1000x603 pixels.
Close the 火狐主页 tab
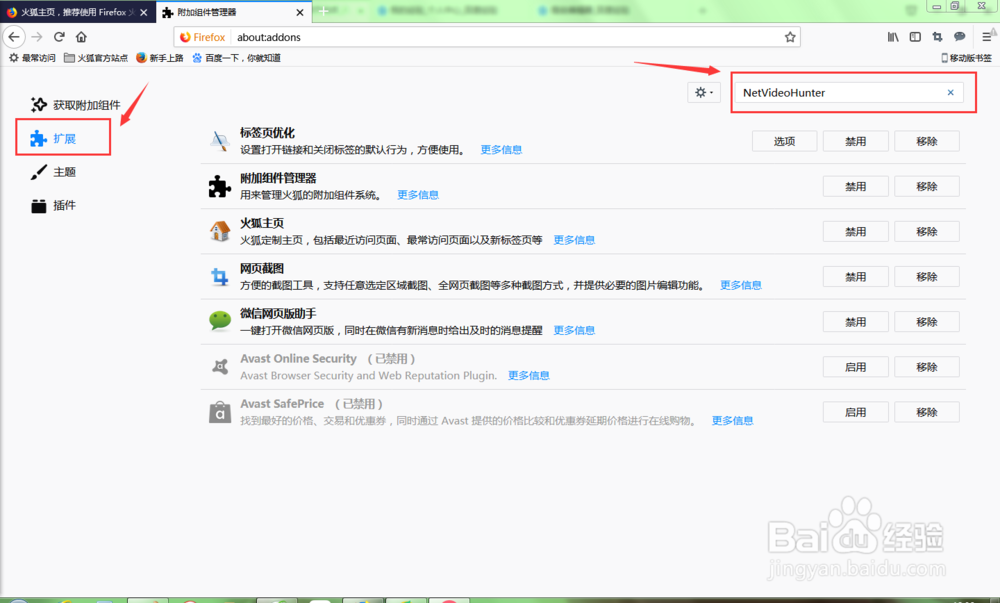(x=143, y=12)
